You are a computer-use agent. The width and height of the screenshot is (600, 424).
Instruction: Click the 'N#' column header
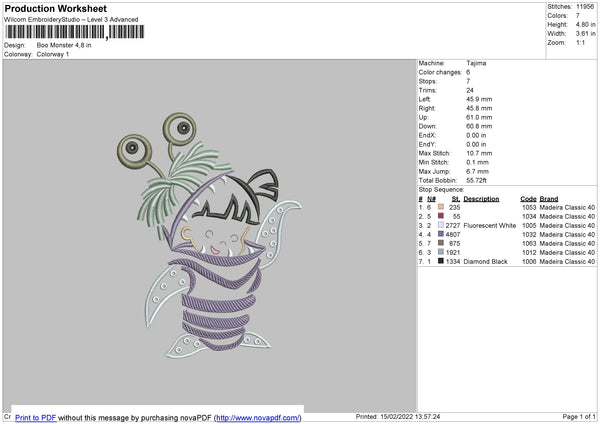click(x=431, y=199)
